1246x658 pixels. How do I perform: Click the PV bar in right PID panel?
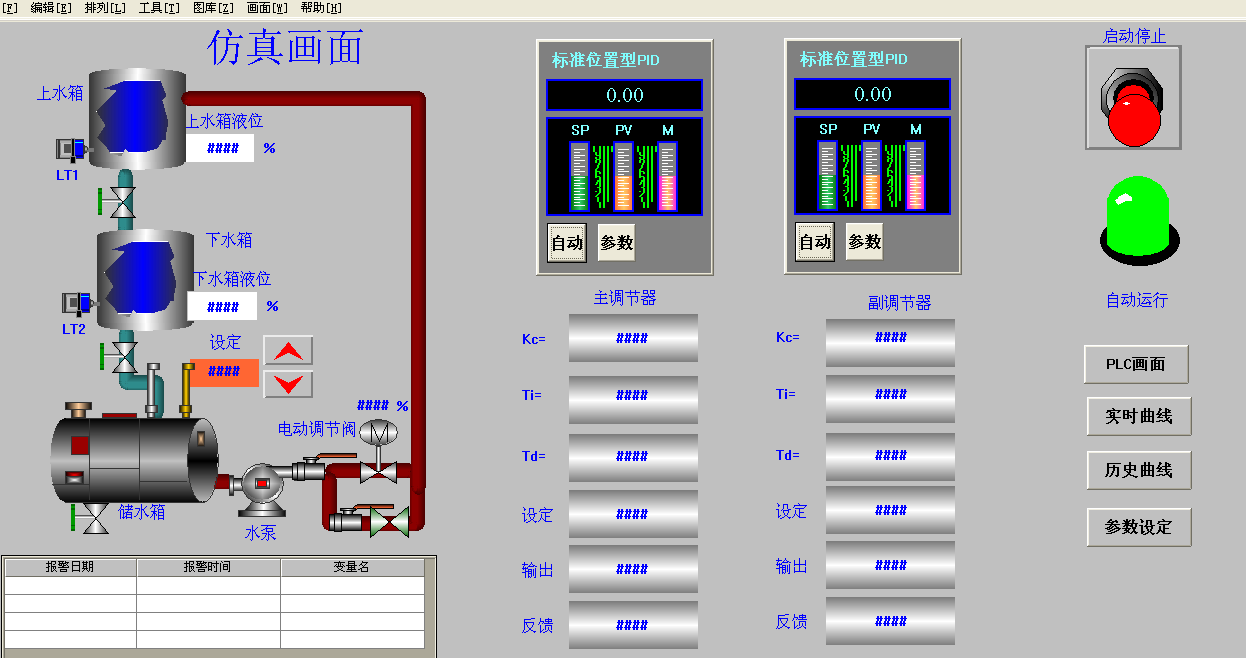(871, 175)
